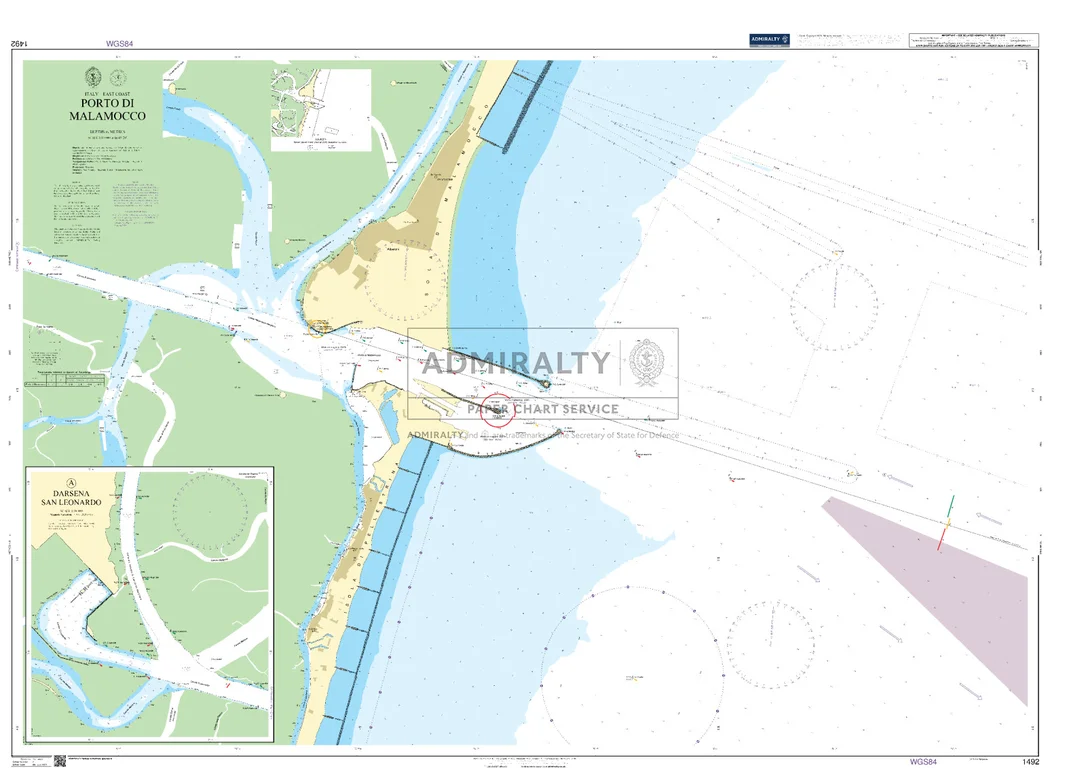Click the DARSENA SAN LEONARDO inset title
Image resolution: width=1086 pixels, height=768 pixels.
[x=71, y=498]
